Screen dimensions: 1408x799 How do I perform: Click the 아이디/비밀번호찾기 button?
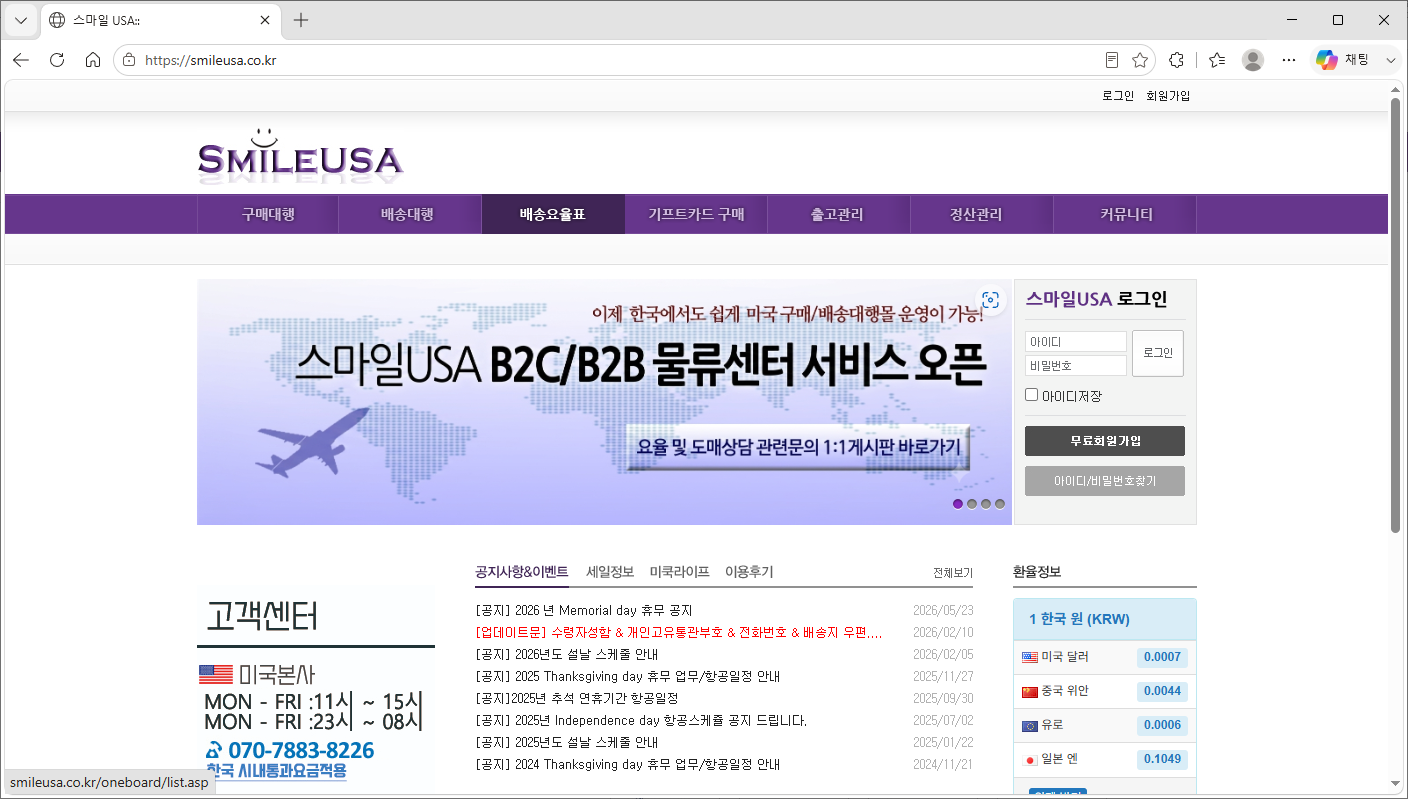point(1105,481)
